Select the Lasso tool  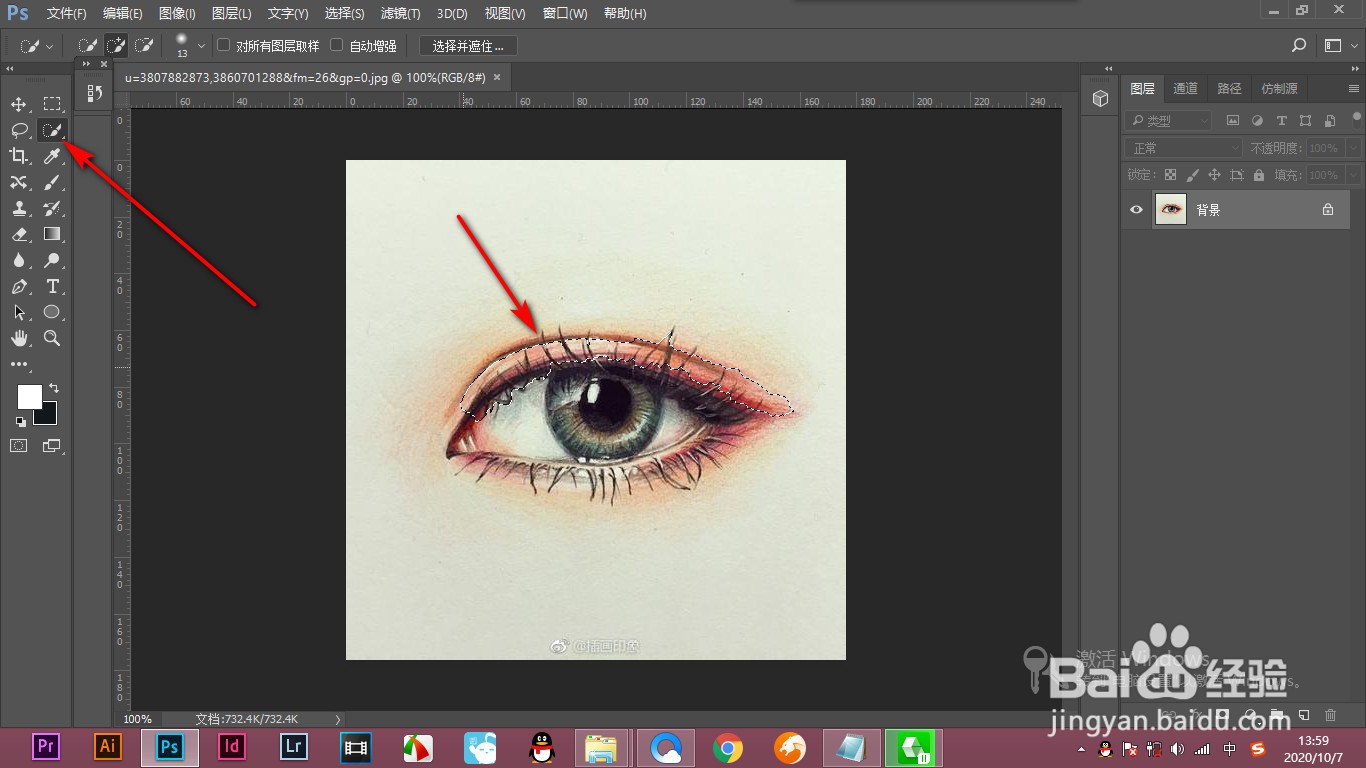pos(19,130)
